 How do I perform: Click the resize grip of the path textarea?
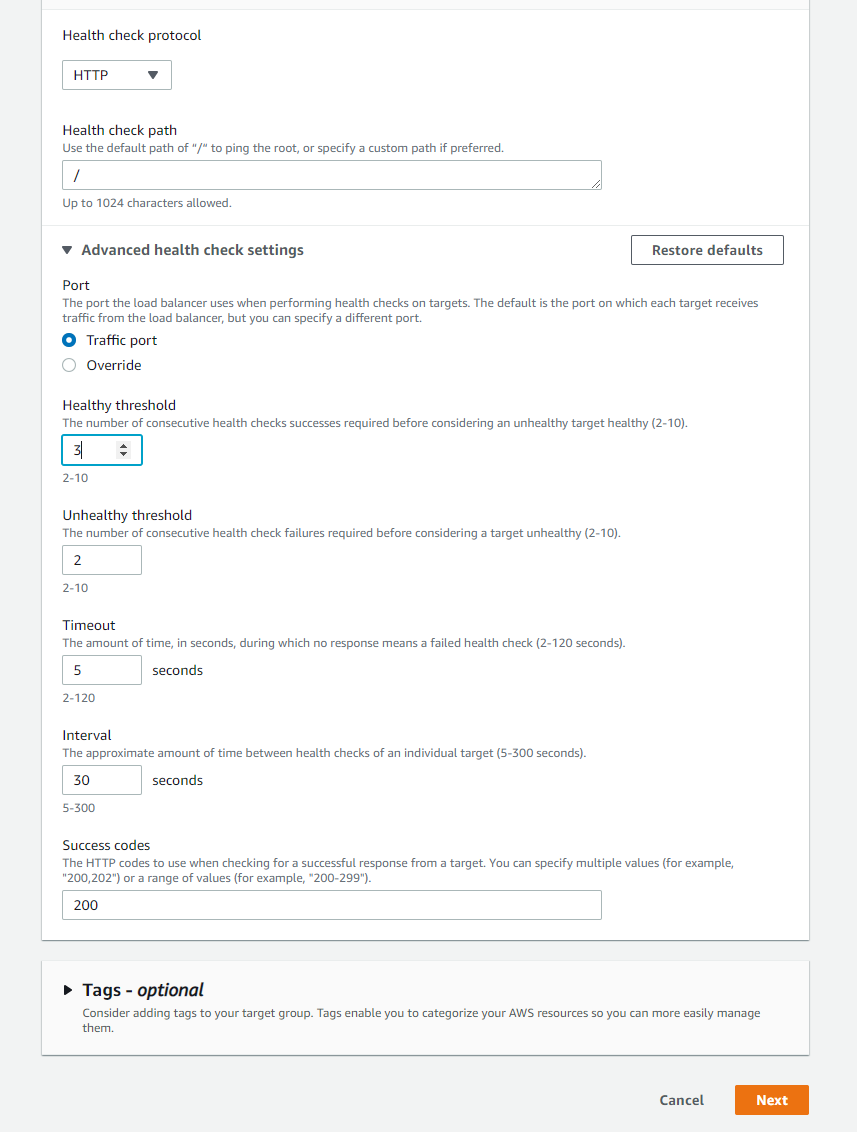(x=596, y=184)
